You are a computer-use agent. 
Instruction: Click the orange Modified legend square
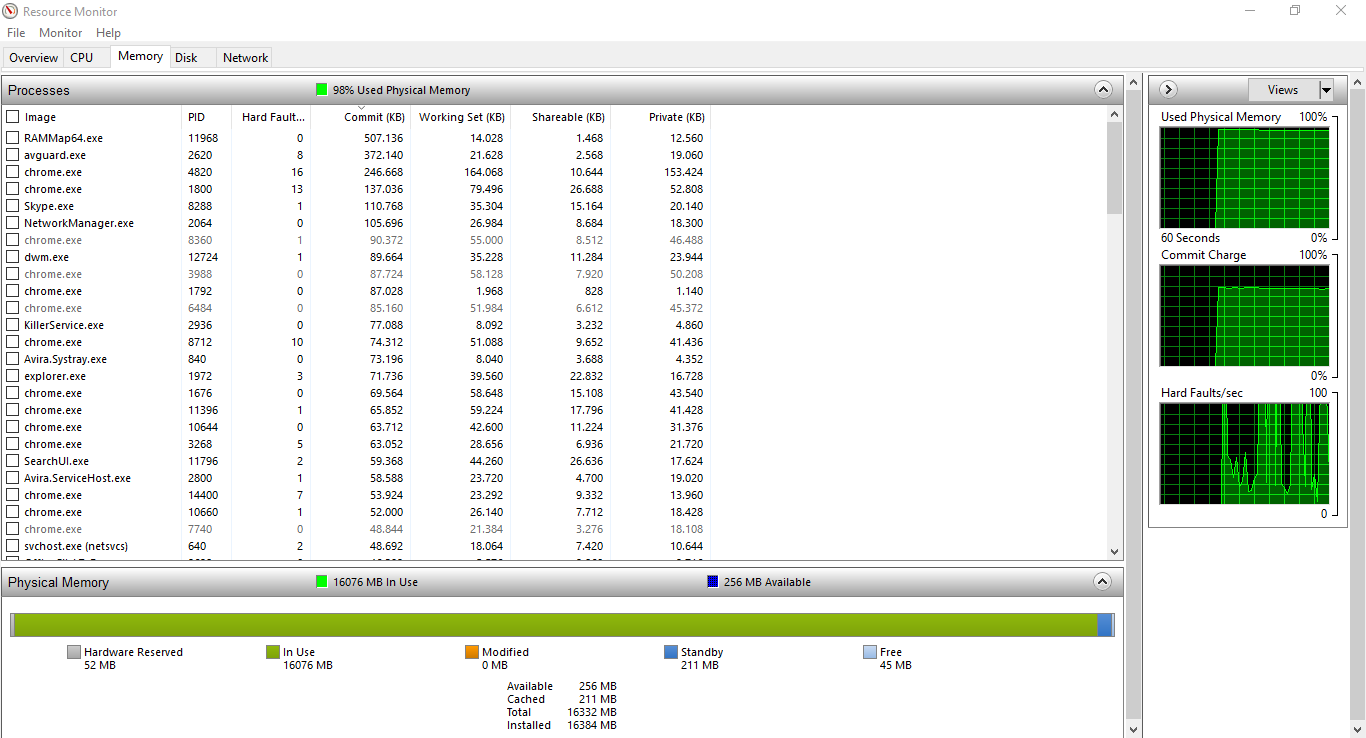(x=471, y=651)
